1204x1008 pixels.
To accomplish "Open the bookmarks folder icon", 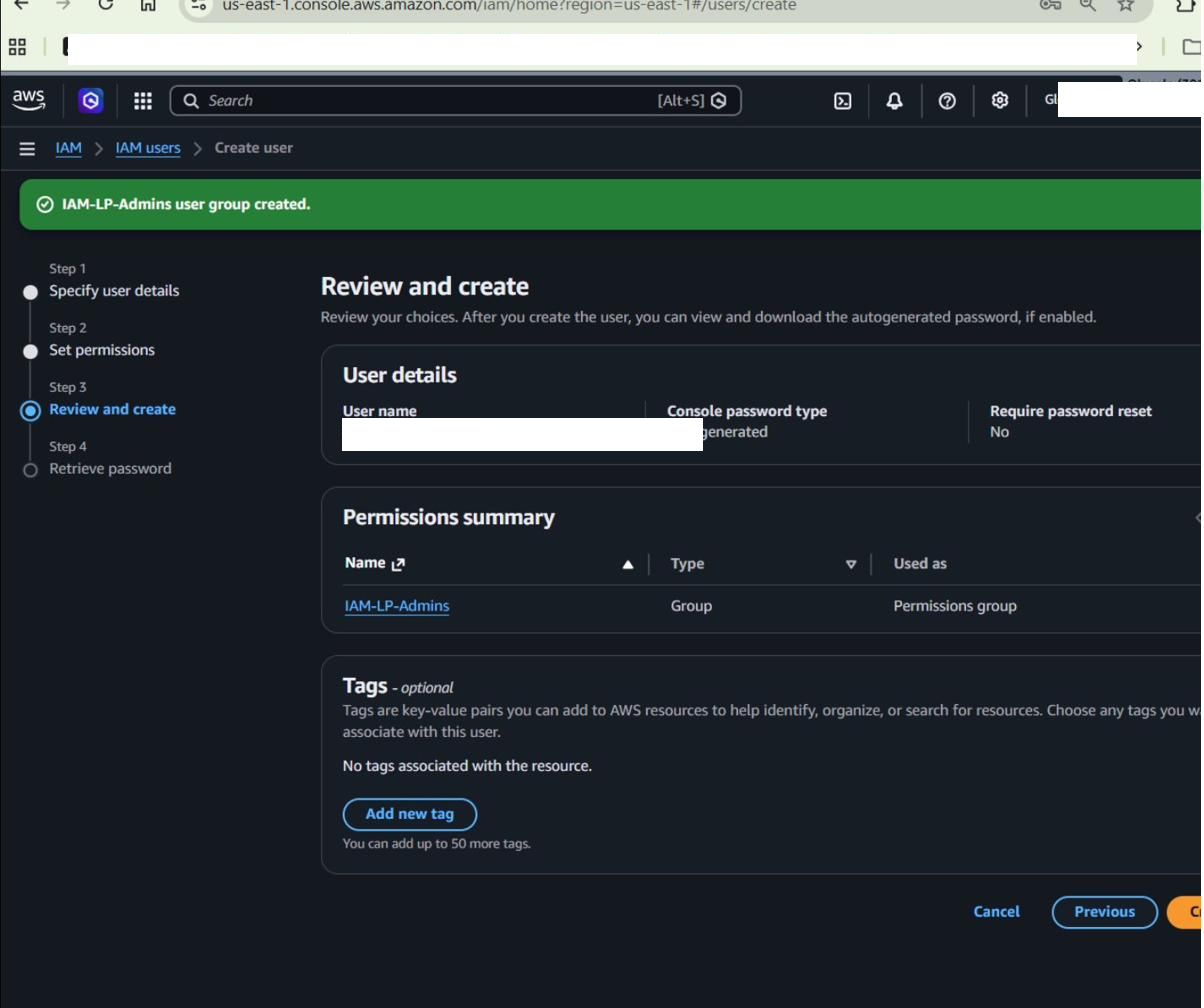I will [x=1191, y=46].
